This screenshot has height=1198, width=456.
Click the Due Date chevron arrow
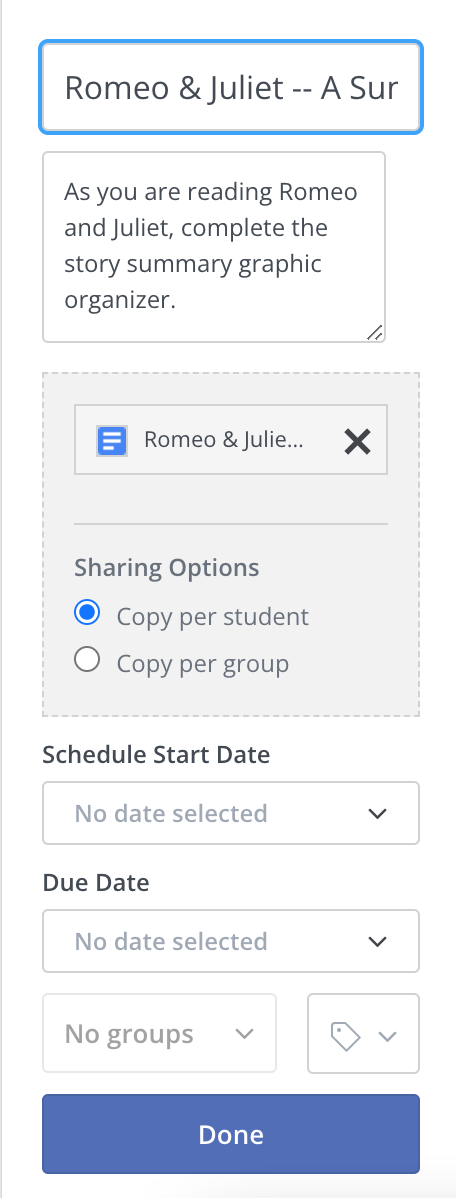tap(377, 941)
